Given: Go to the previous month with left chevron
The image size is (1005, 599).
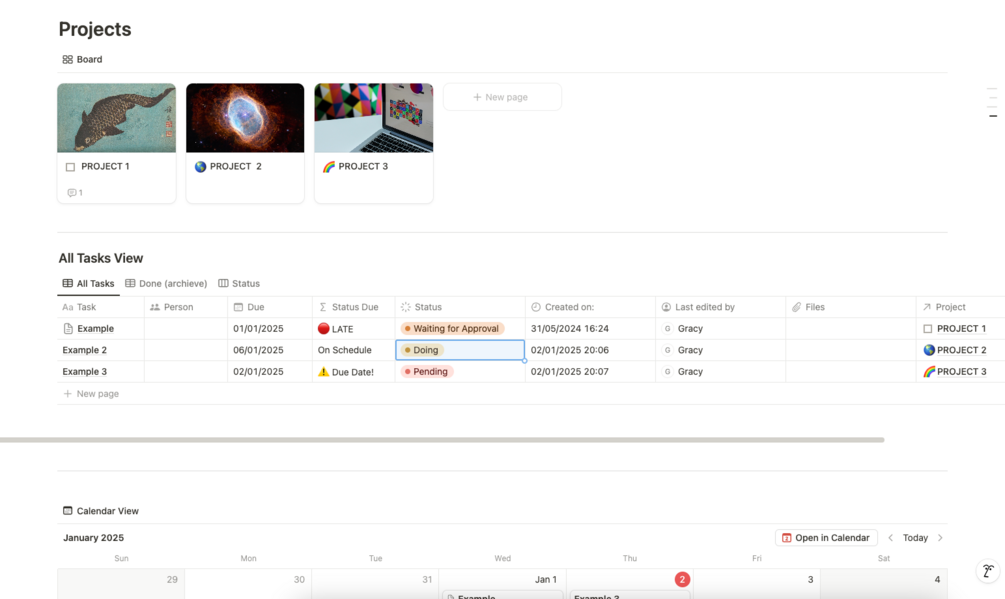Looking at the screenshot, I should pyautogui.click(x=890, y=538).
